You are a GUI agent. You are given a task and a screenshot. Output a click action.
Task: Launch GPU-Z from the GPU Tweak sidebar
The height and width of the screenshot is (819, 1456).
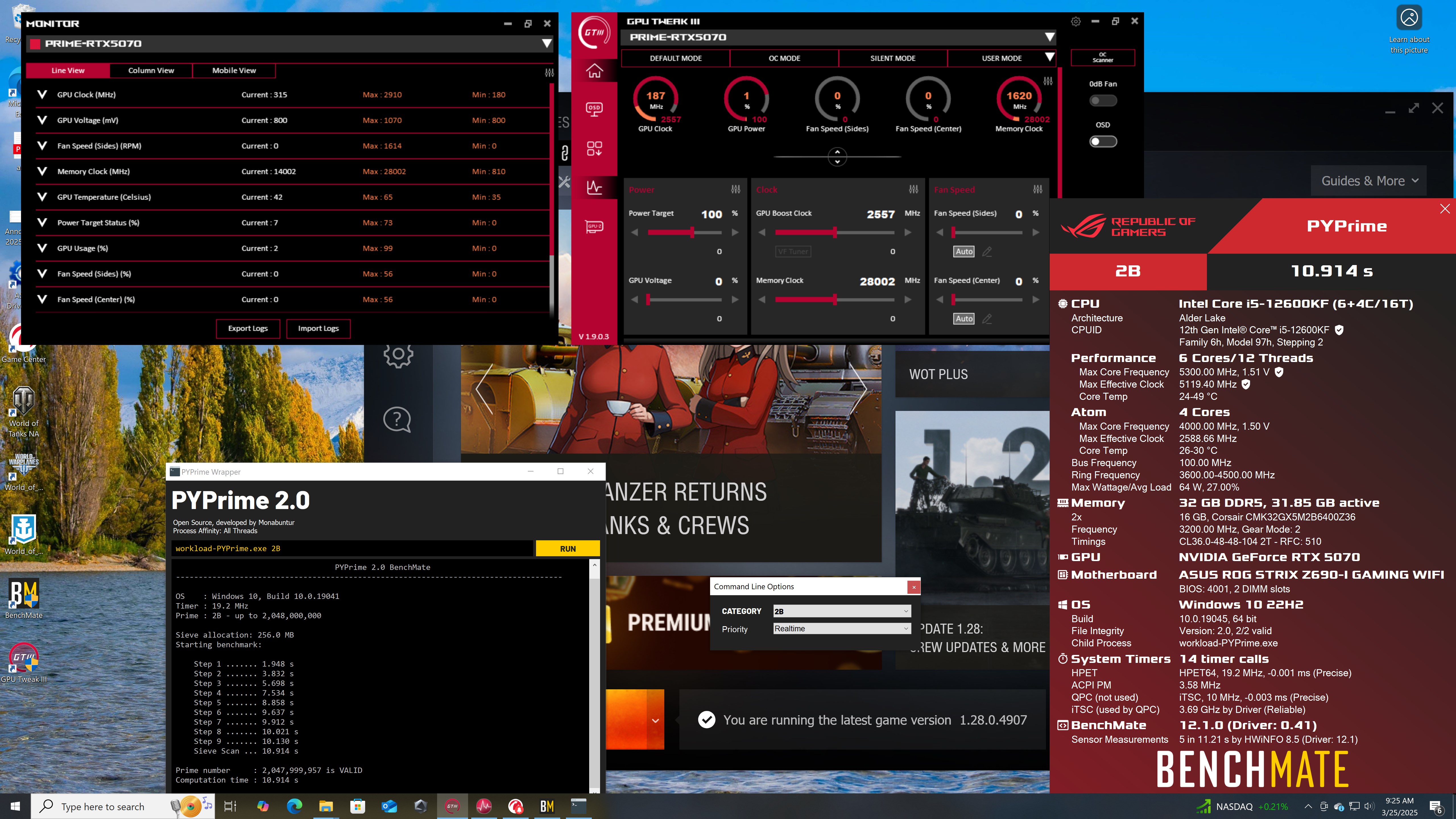click(x=594, y=227)
